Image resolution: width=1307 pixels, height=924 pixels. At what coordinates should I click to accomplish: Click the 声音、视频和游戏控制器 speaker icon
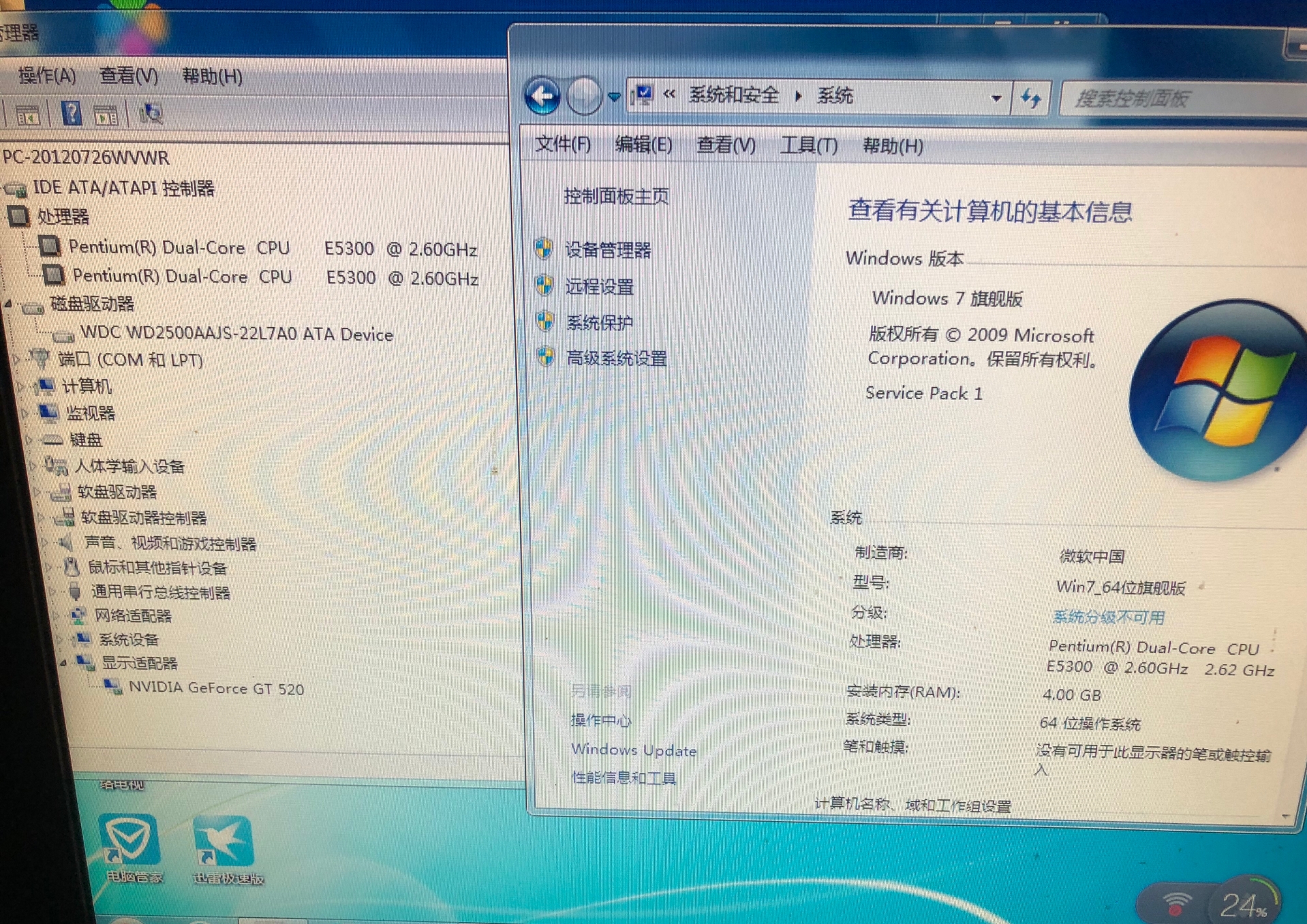click(x=67, y=542)
